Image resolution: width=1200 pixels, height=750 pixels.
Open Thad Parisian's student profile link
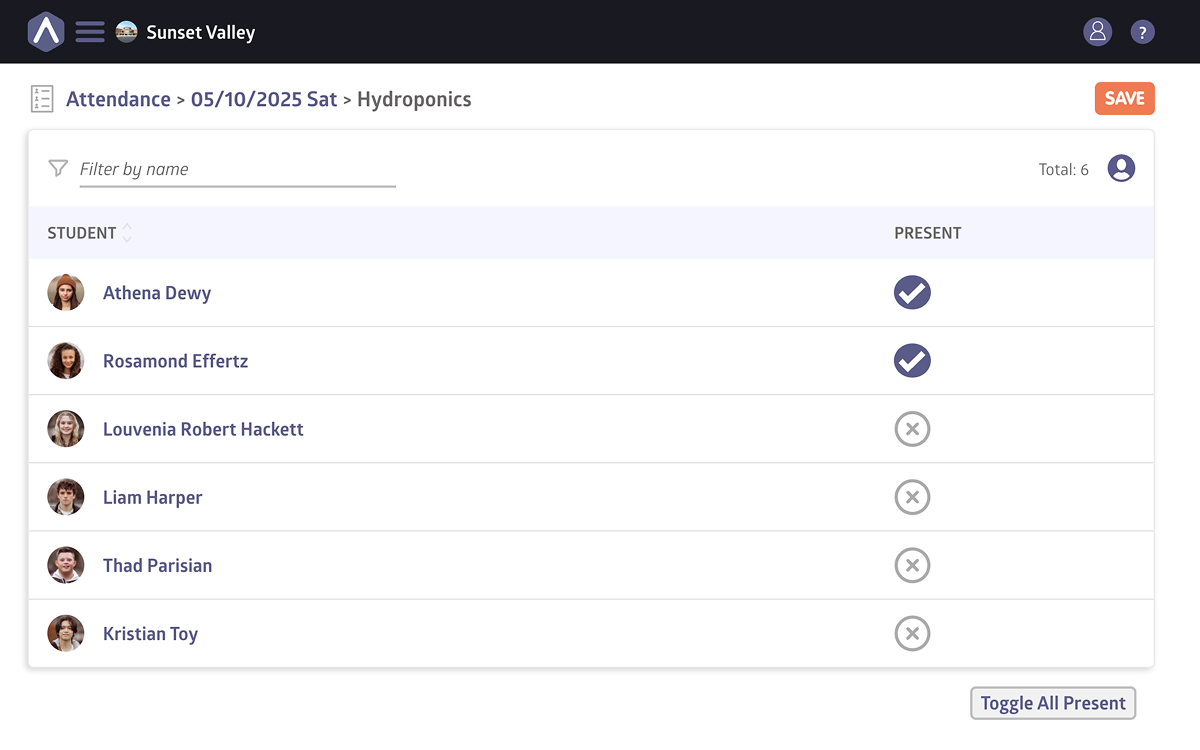(157, 565)
